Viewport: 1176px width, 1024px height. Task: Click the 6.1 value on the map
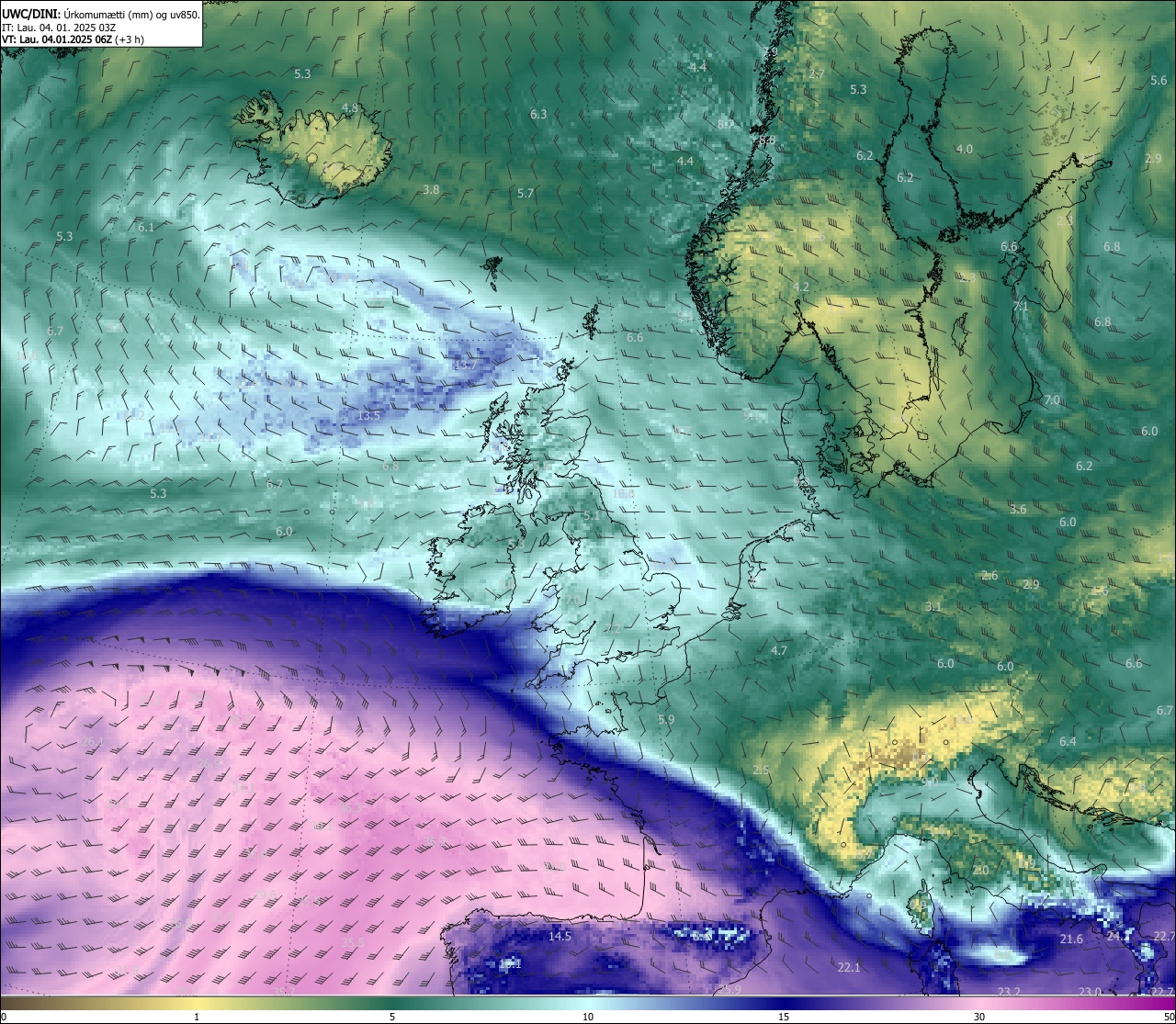(x=146, y=227)
